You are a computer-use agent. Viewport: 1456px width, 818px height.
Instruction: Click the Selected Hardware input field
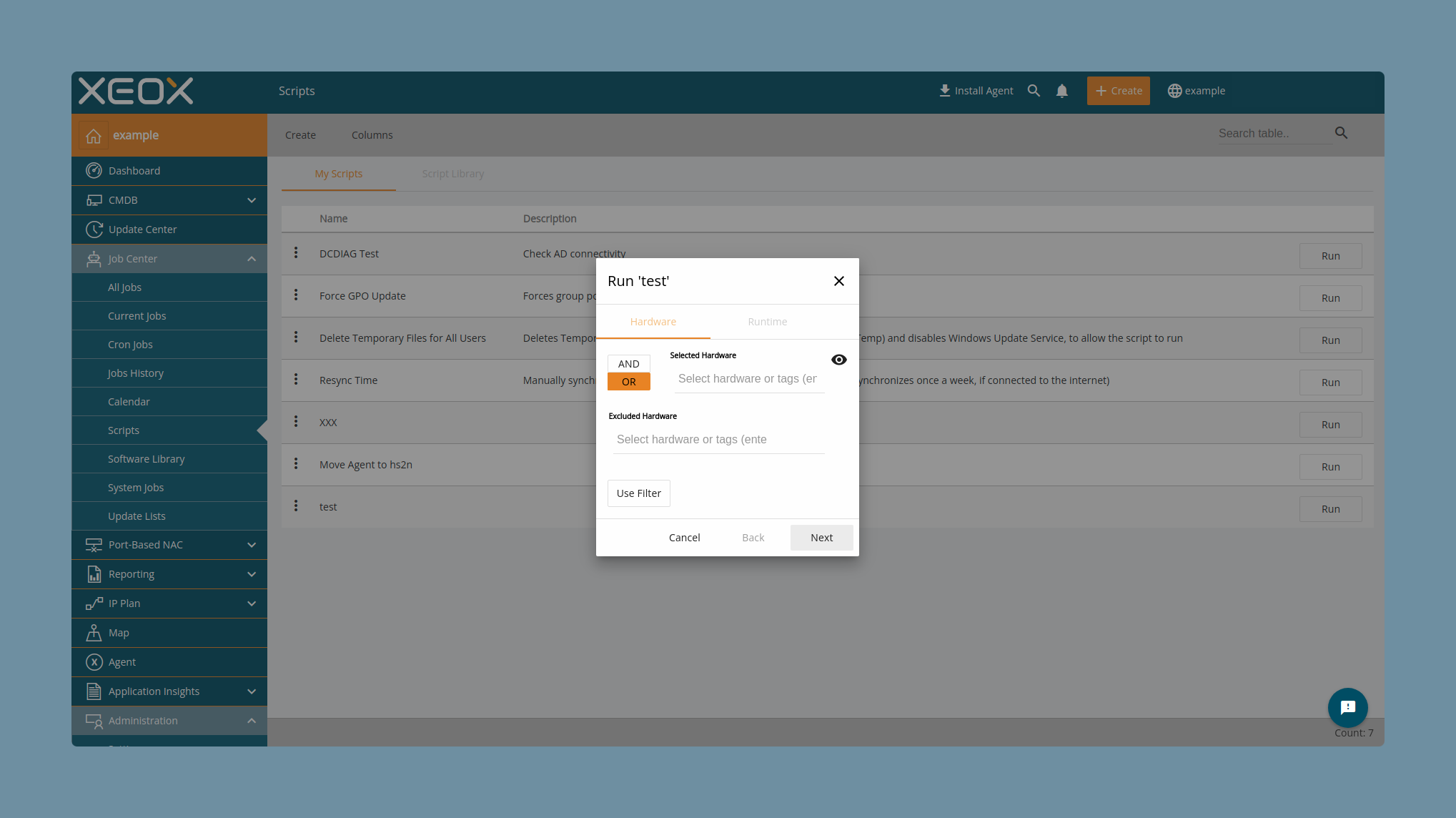[750, 379]
